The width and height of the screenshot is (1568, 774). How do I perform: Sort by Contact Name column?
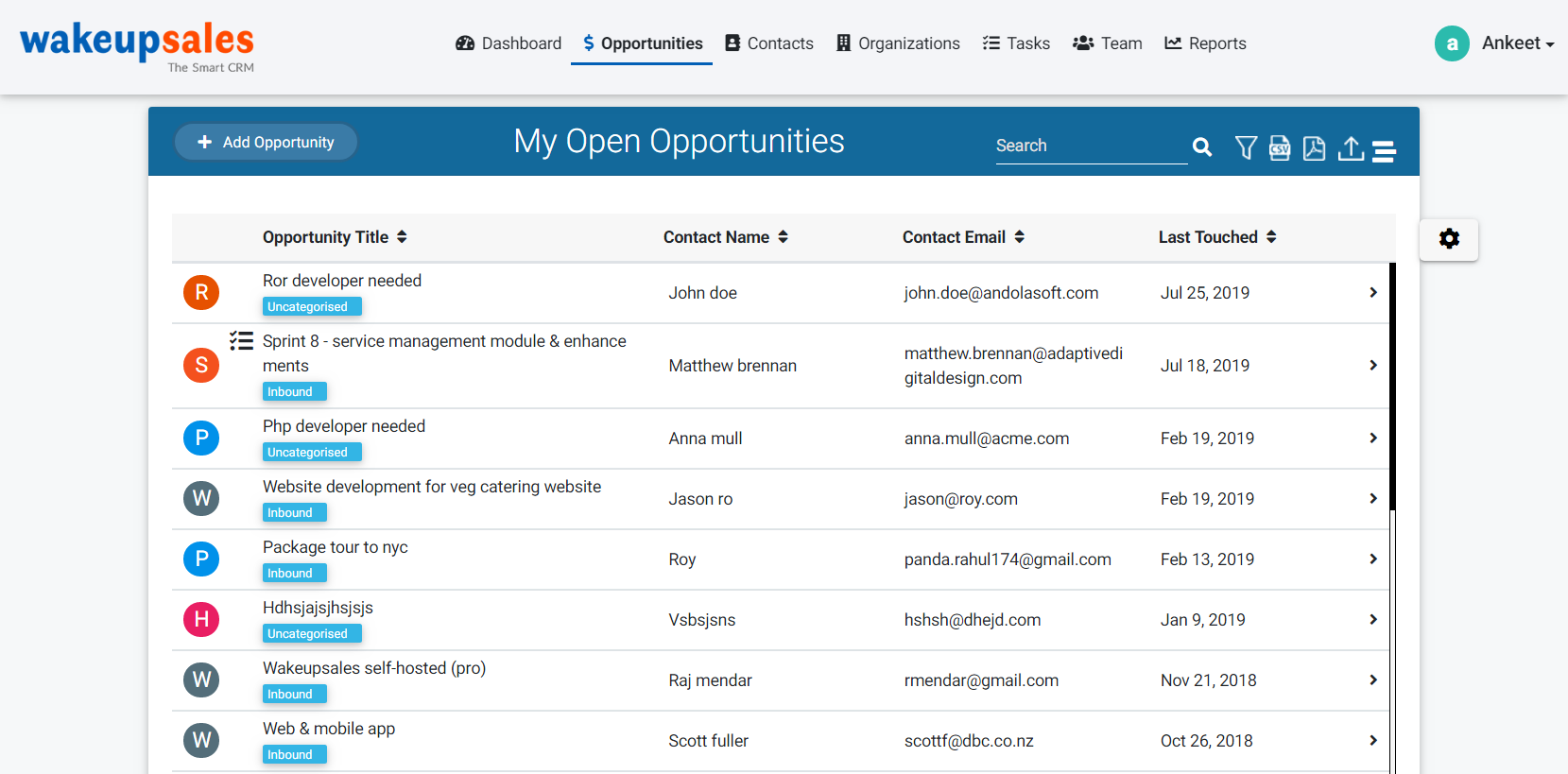point(726,237)
